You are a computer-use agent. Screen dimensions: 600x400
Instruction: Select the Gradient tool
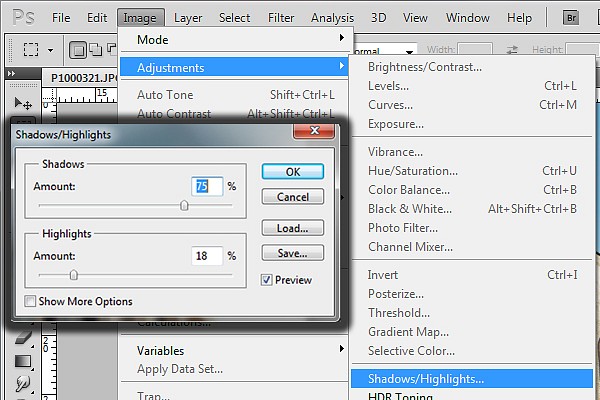(24, 361)
